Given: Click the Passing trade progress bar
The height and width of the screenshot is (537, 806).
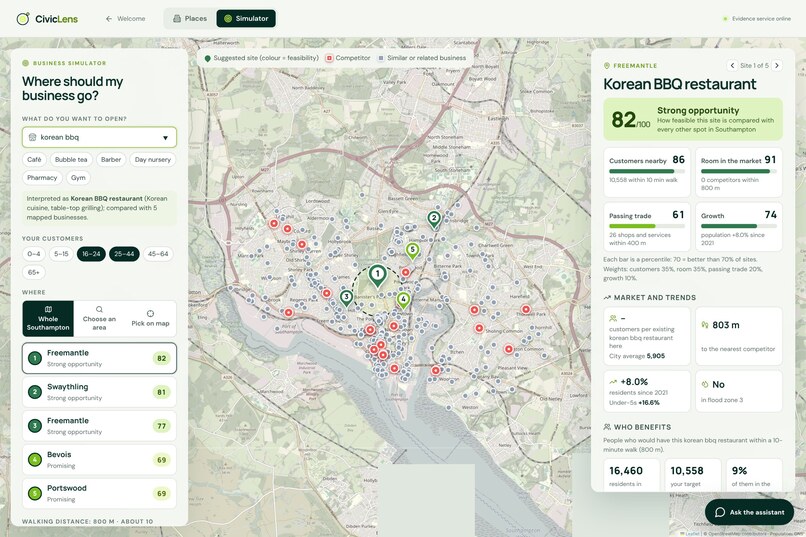Looking at the screenshot, I should pyautogui.click(x=647, y=226).
